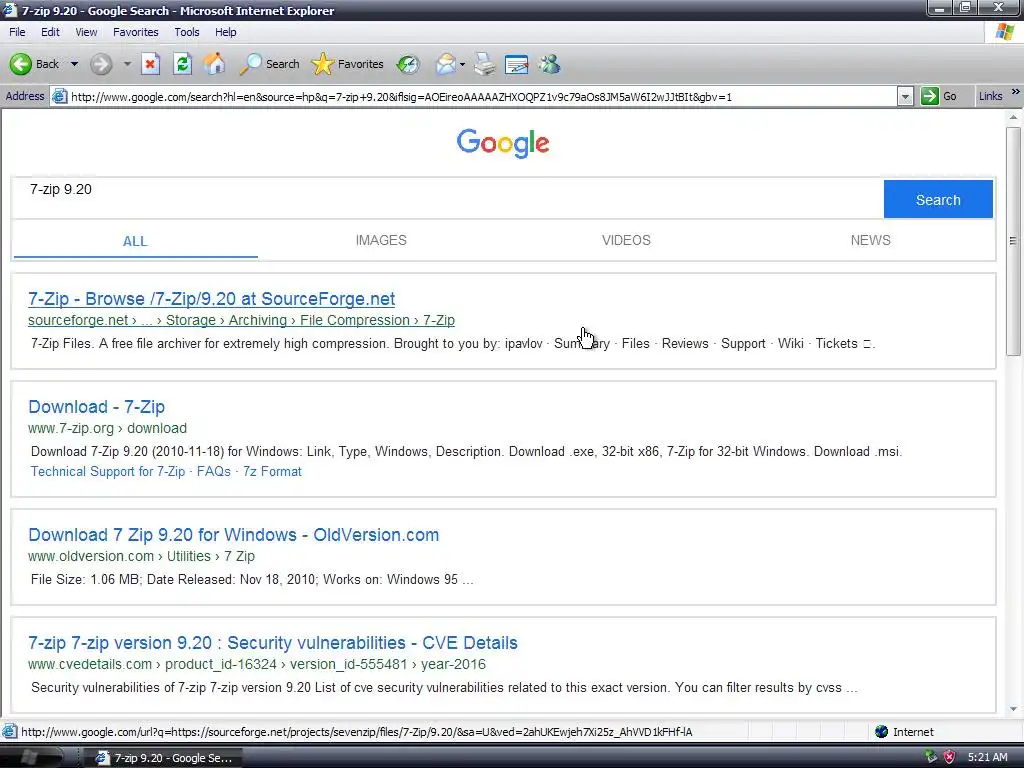Click the www.cvedetails.com URL text
The image size is (1024, 768).
coord(90,664)
